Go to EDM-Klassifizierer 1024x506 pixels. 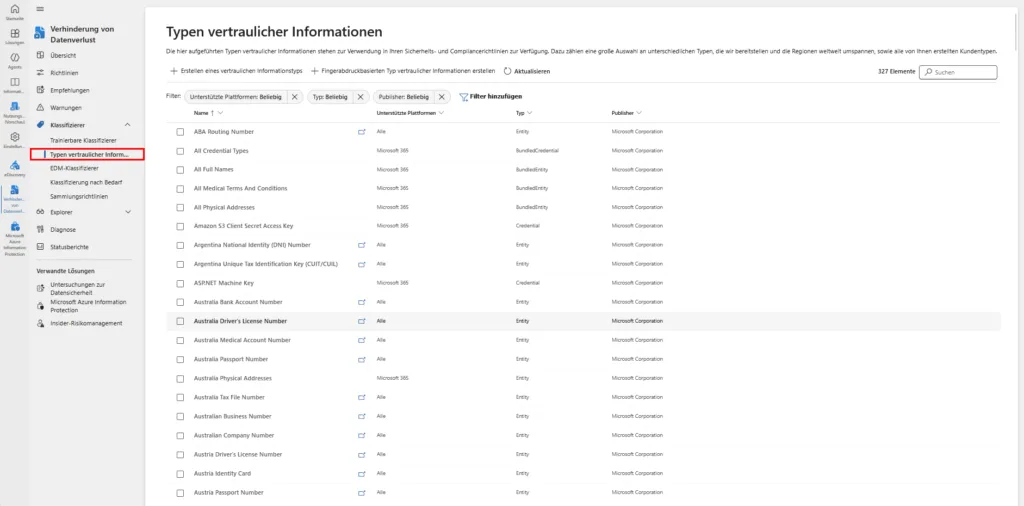coord(74,168)
